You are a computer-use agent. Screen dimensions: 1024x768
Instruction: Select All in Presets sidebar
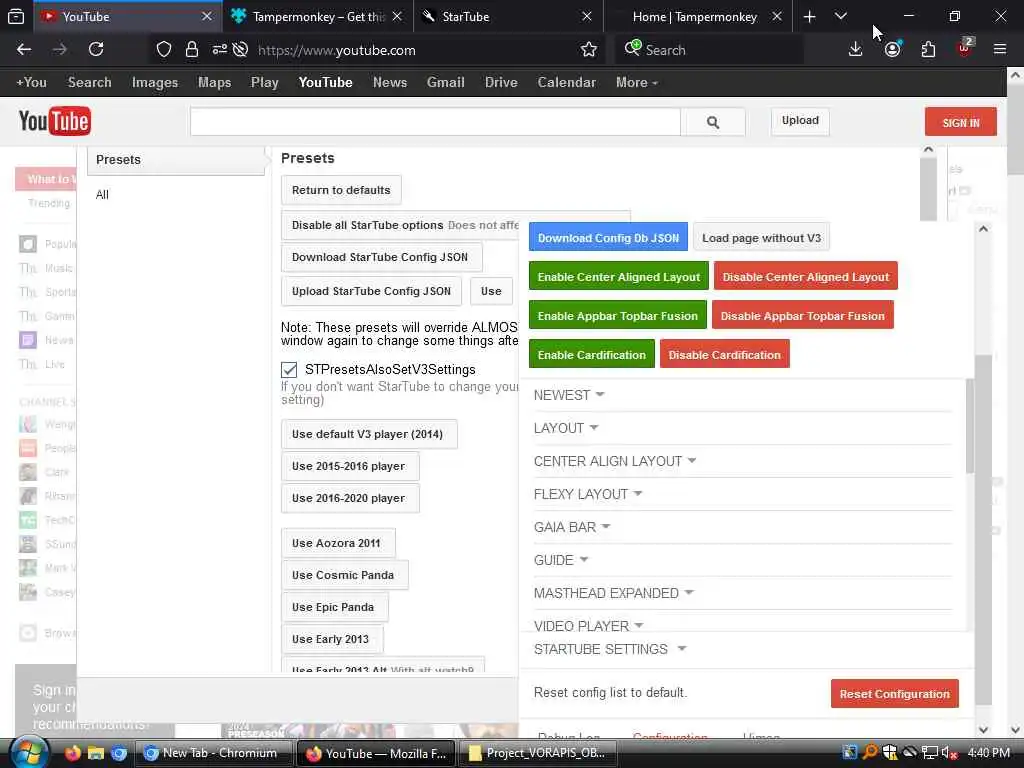click(102, 195)
